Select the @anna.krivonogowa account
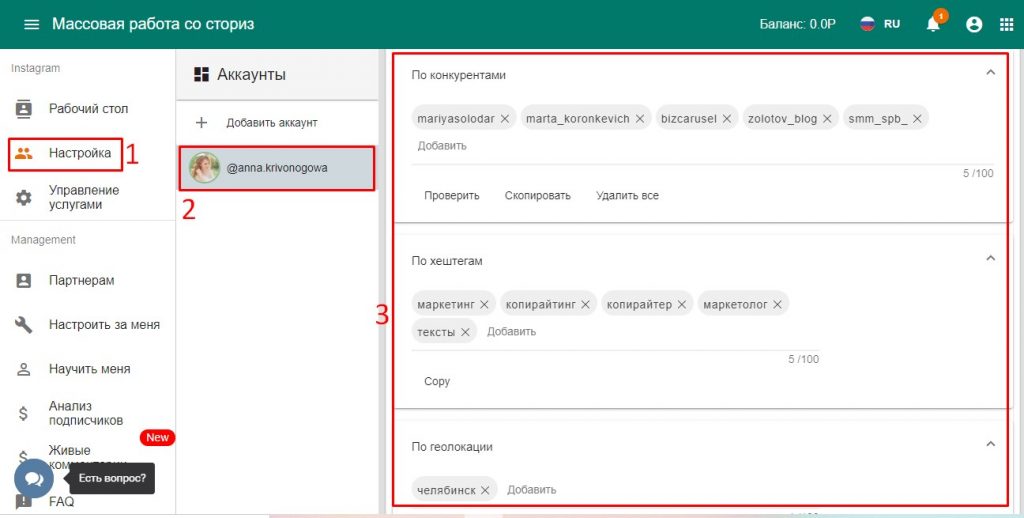The image size is (1024, 518). point(277,168)
